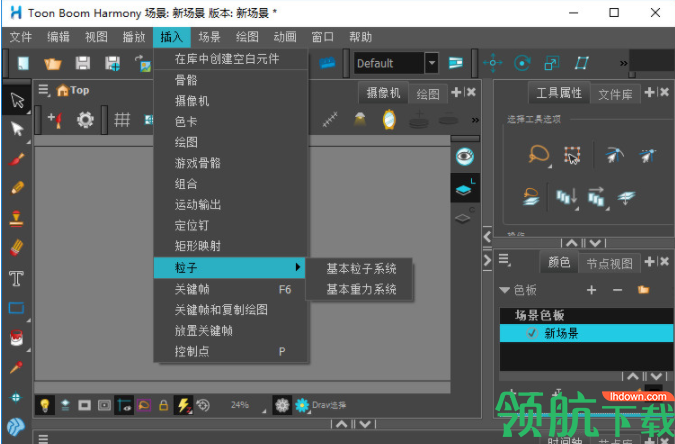Click the mirror icon in camera toolbar
Screen dimensions: 675x444
[389, 119]
